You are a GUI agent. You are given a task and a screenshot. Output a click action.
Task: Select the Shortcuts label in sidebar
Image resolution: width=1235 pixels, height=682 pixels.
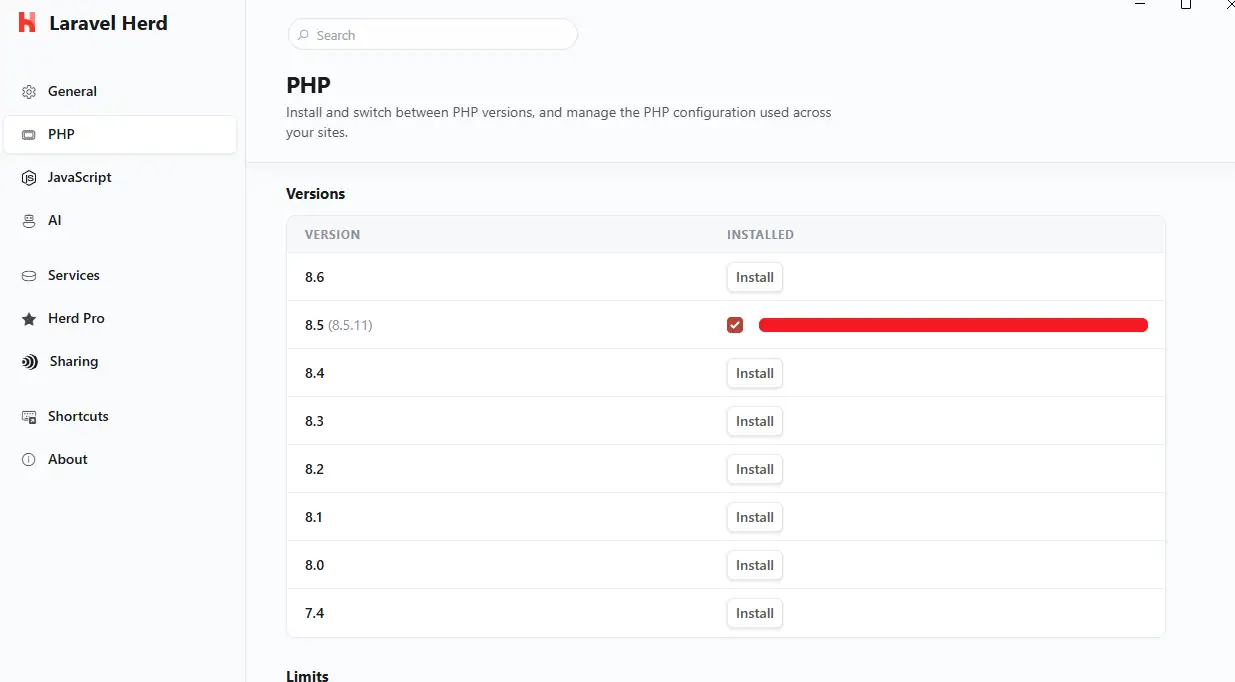coord(78,416)
